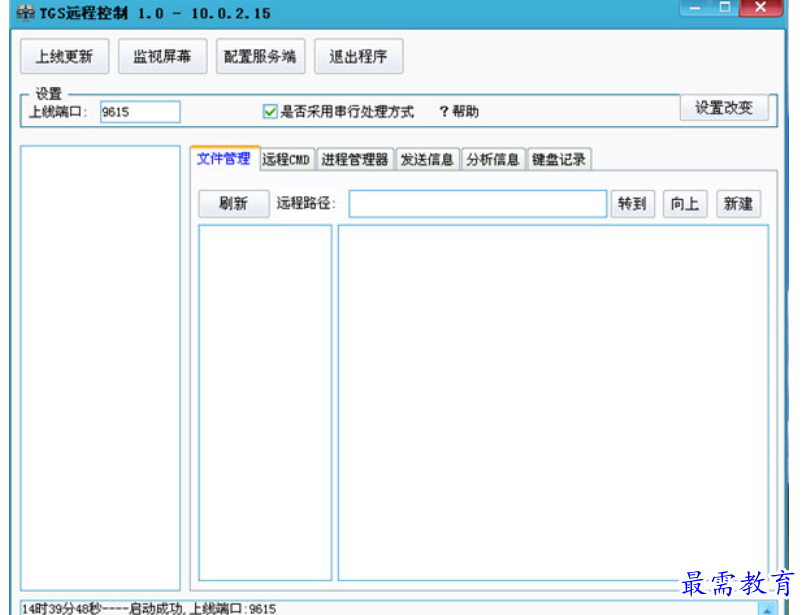803x615 pixels.
Task: Click the 上线更新 button
Action: click(65, 56)
